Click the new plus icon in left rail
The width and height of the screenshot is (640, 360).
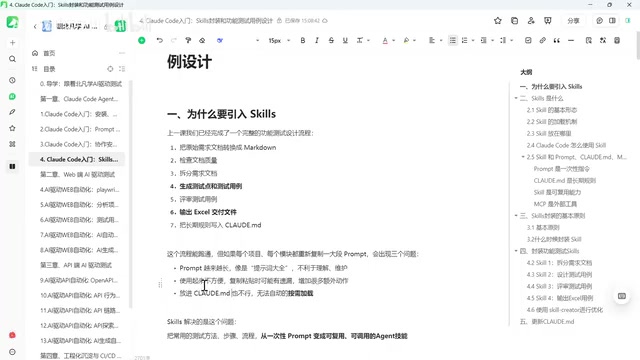pyautogui.click(x=12, y=42)
